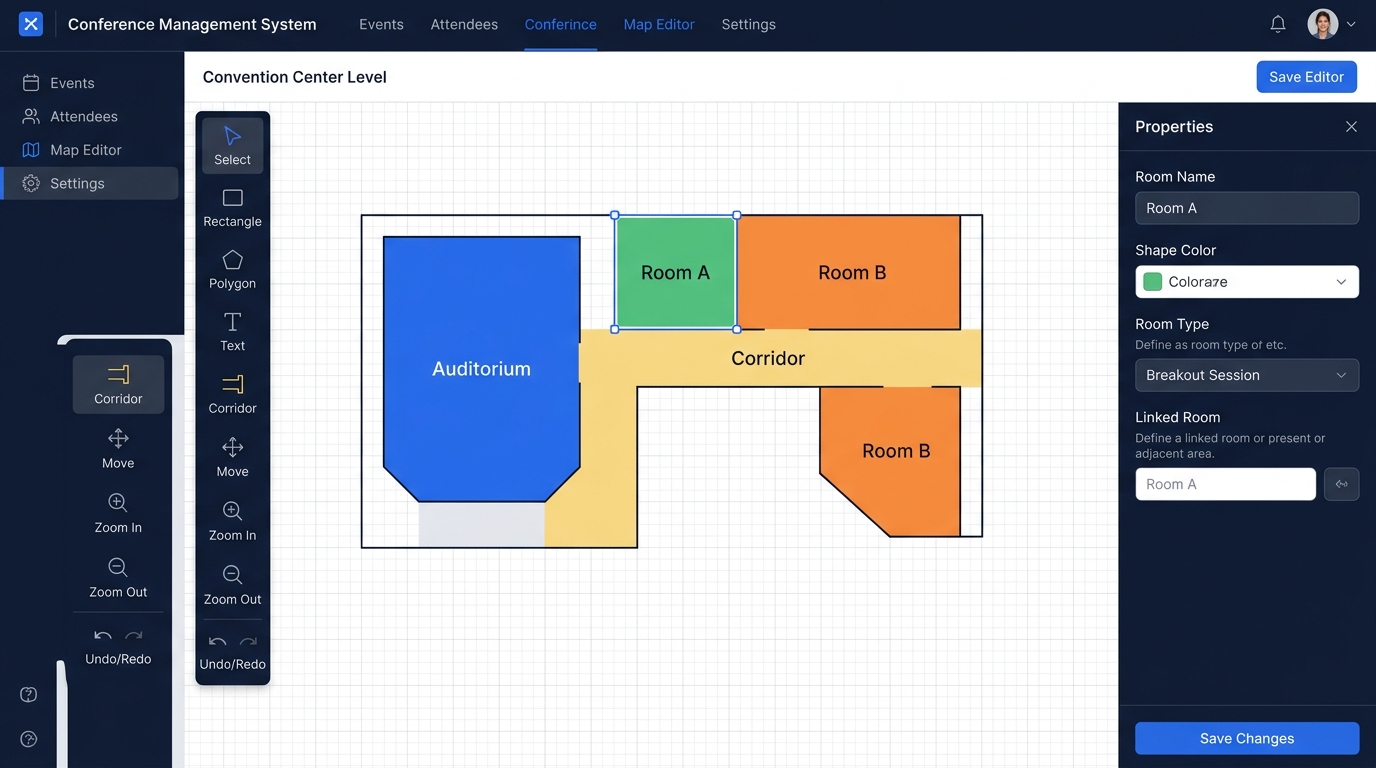Select the rectangular orange Room B next to Room A

point(850,272)
